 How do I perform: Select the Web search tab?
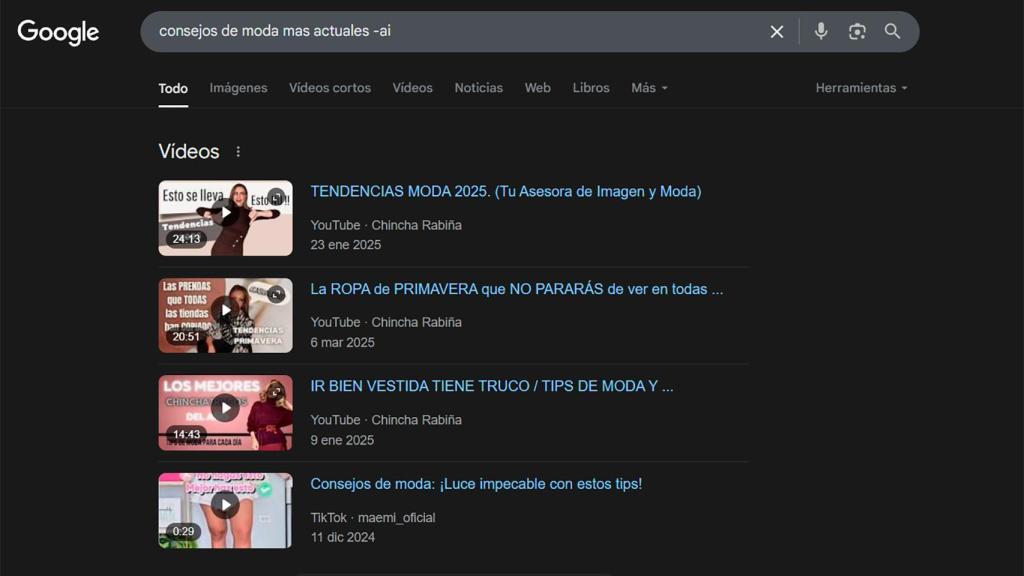[537, 88]
